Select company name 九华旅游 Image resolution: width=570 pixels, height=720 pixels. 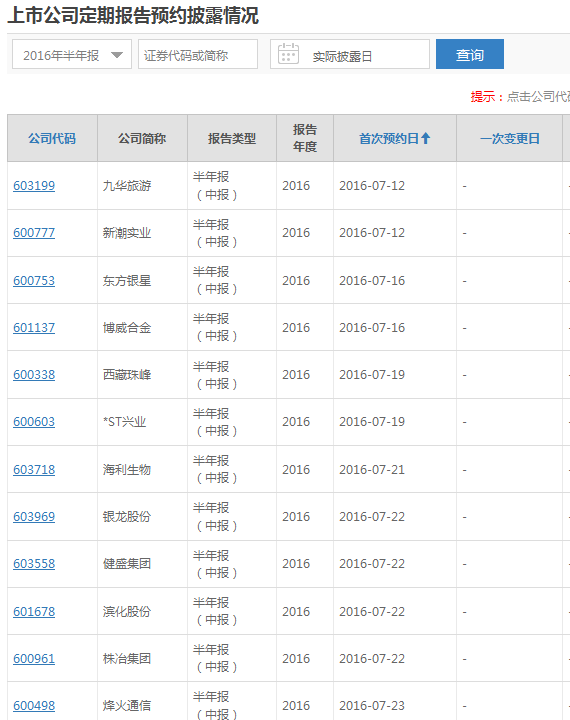point(127,186)
